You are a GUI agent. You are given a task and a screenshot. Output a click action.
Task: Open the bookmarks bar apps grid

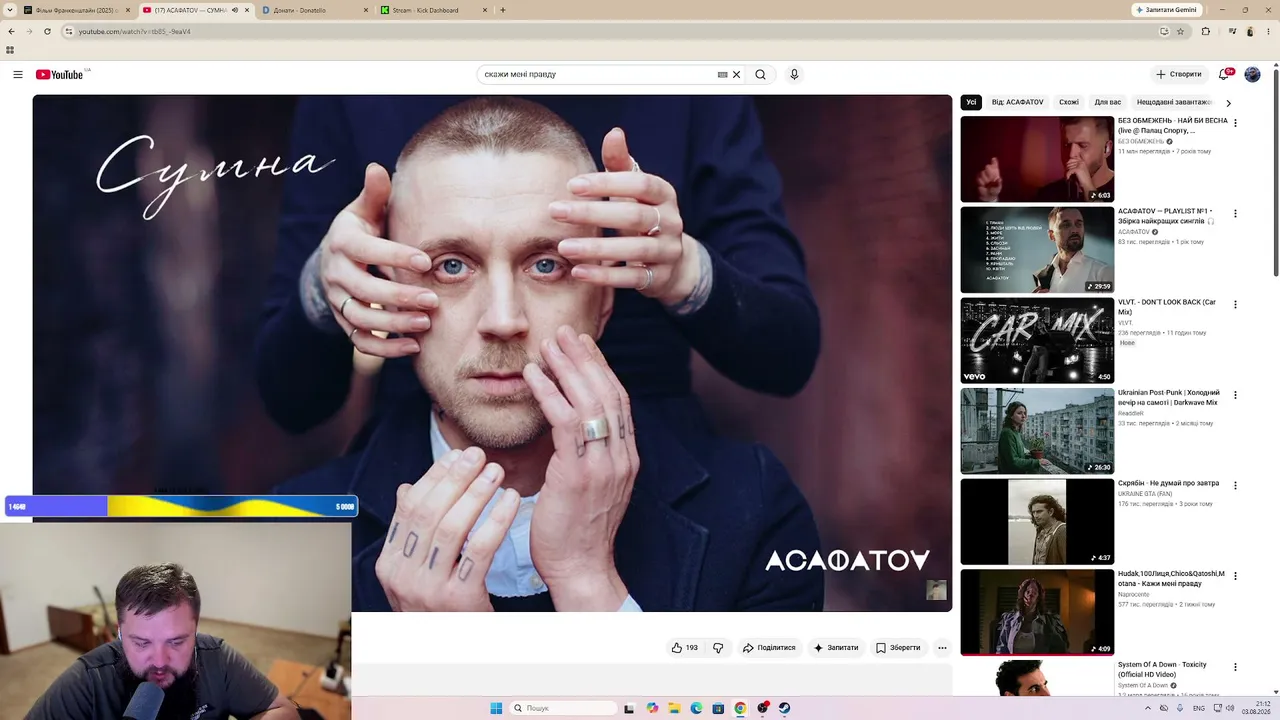click(10, 50)
